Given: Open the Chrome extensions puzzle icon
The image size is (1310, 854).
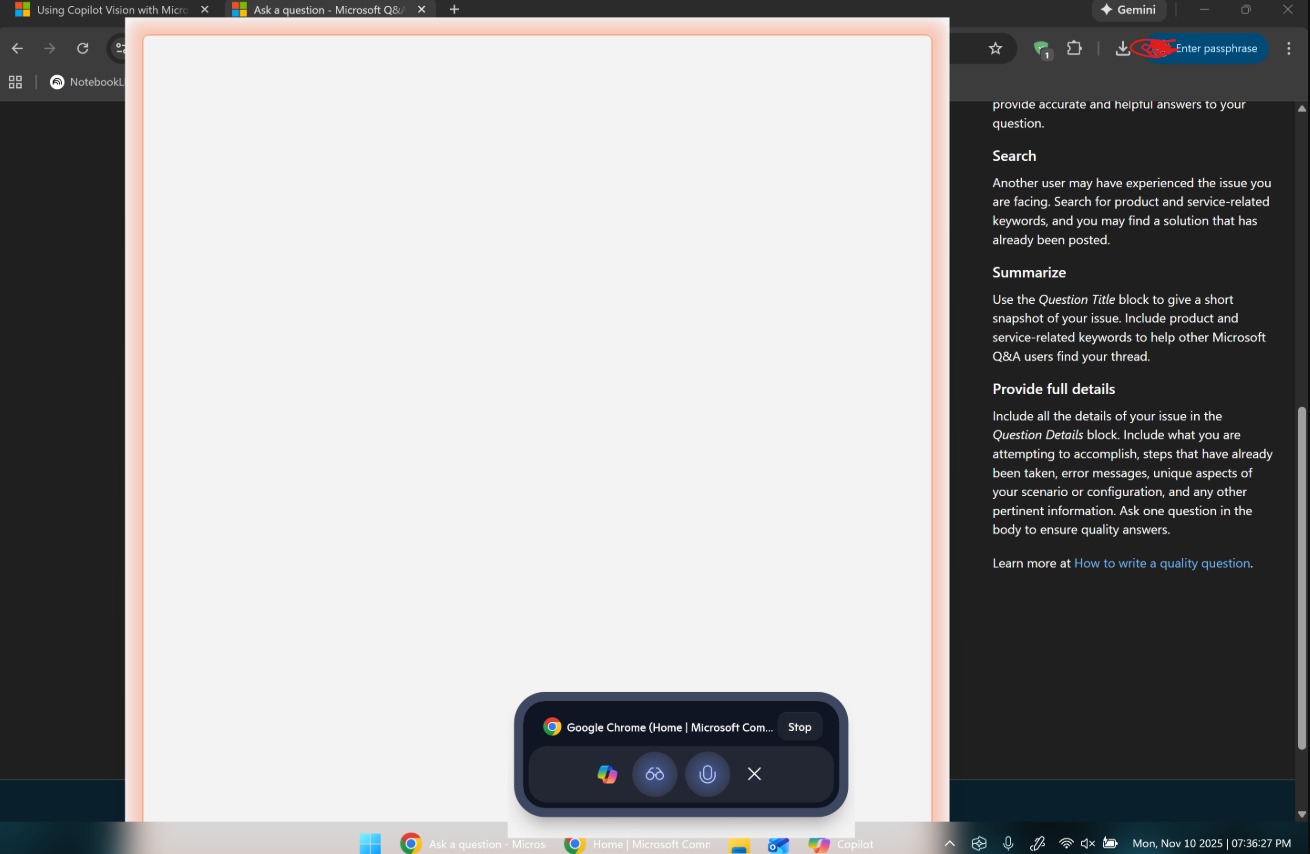Looking at the screenshot, I should [x=1074, y=47].
